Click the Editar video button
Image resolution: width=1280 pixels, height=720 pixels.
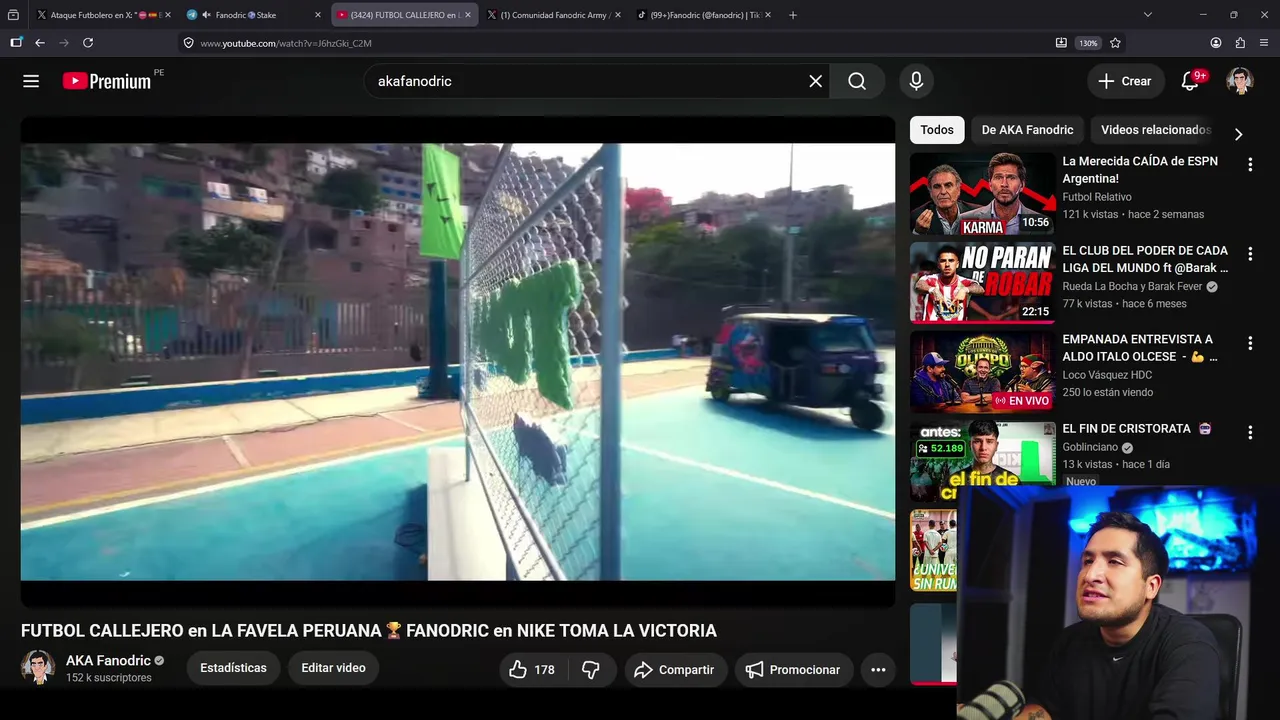point(333,668)
